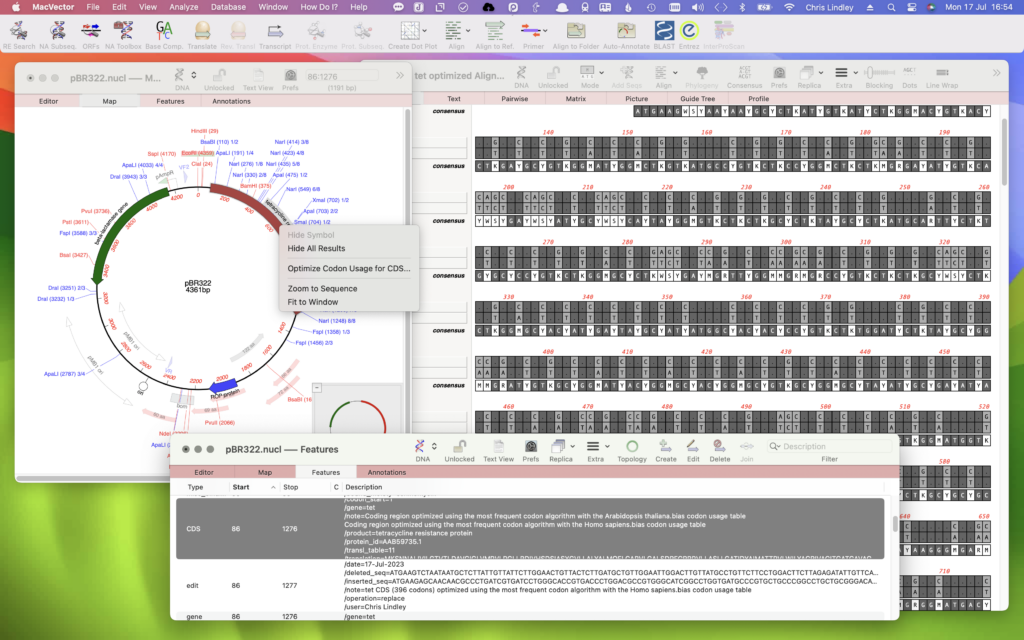
Task: Click Prefs icon in pBR322 Map window
Action: point(291,80)
